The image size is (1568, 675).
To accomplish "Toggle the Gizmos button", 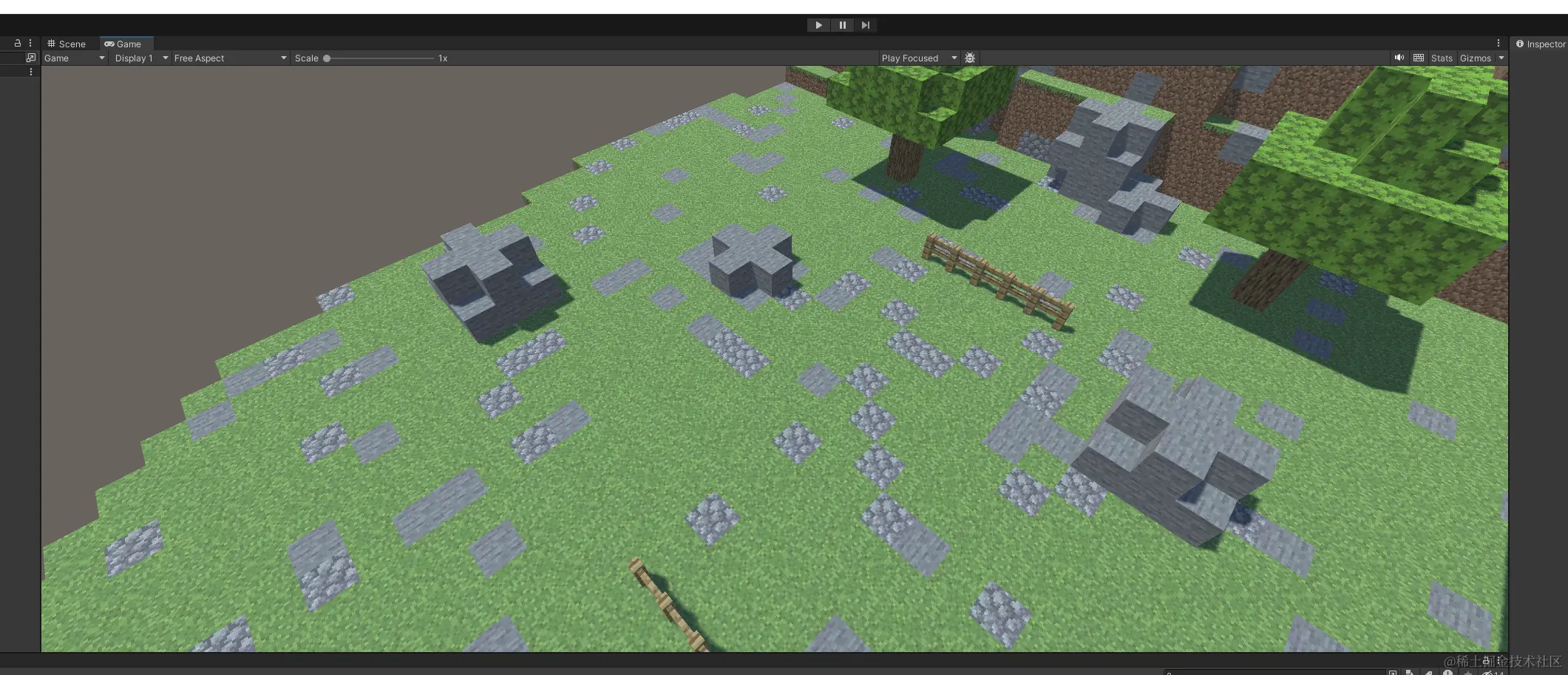I will tap(1475, 58).
